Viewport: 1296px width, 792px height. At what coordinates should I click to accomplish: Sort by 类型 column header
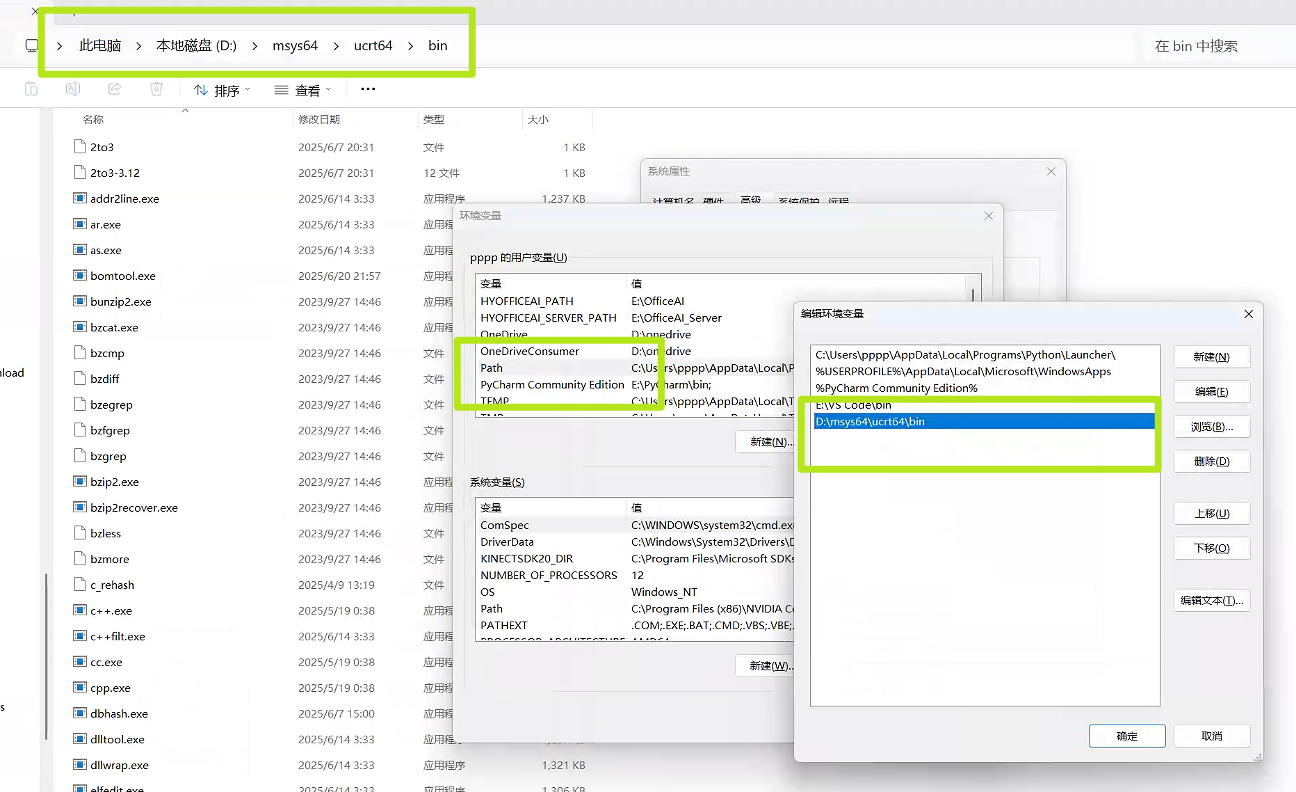(433, 120)
